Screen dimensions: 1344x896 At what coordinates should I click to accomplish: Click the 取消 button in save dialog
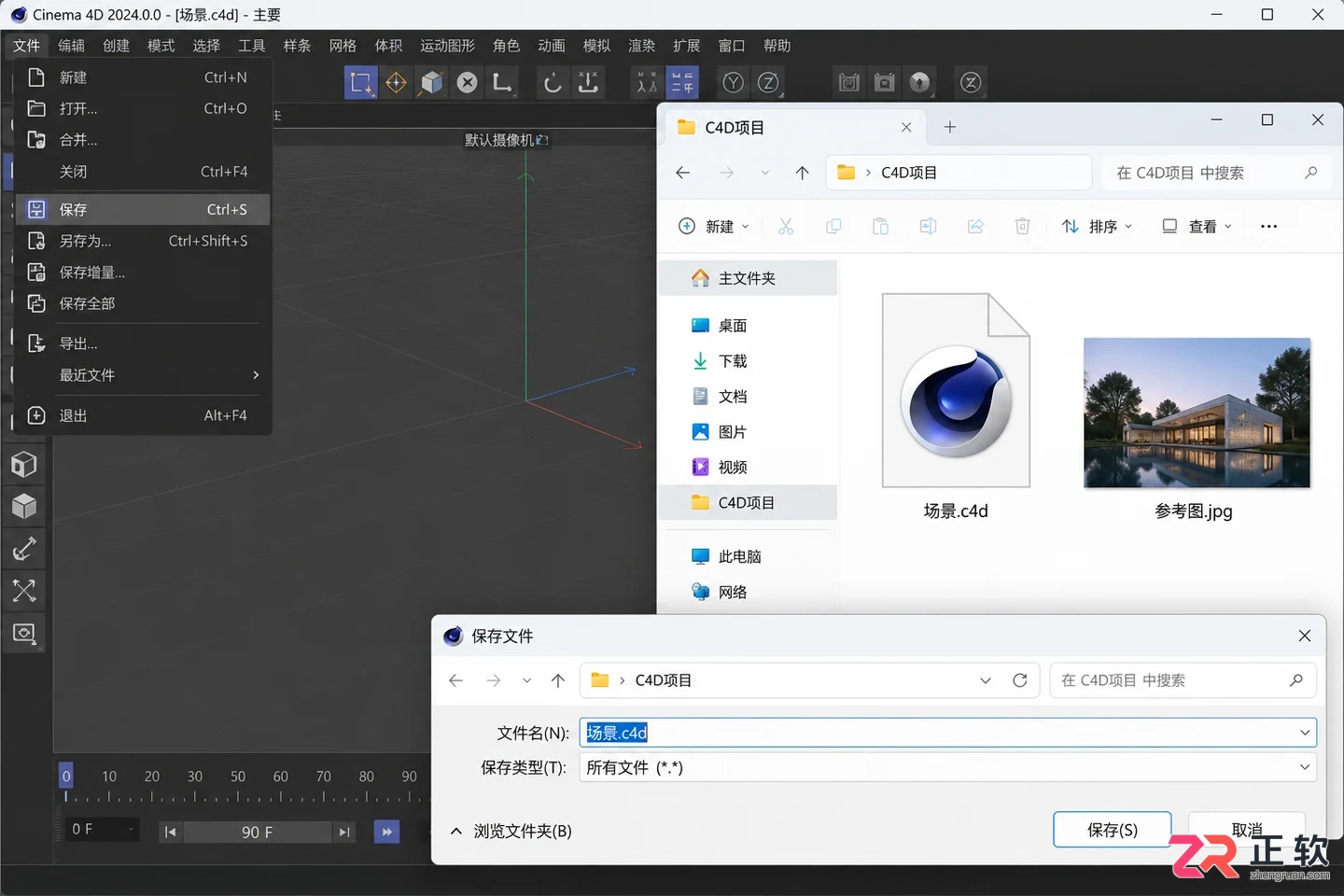tap(1247, 830)
